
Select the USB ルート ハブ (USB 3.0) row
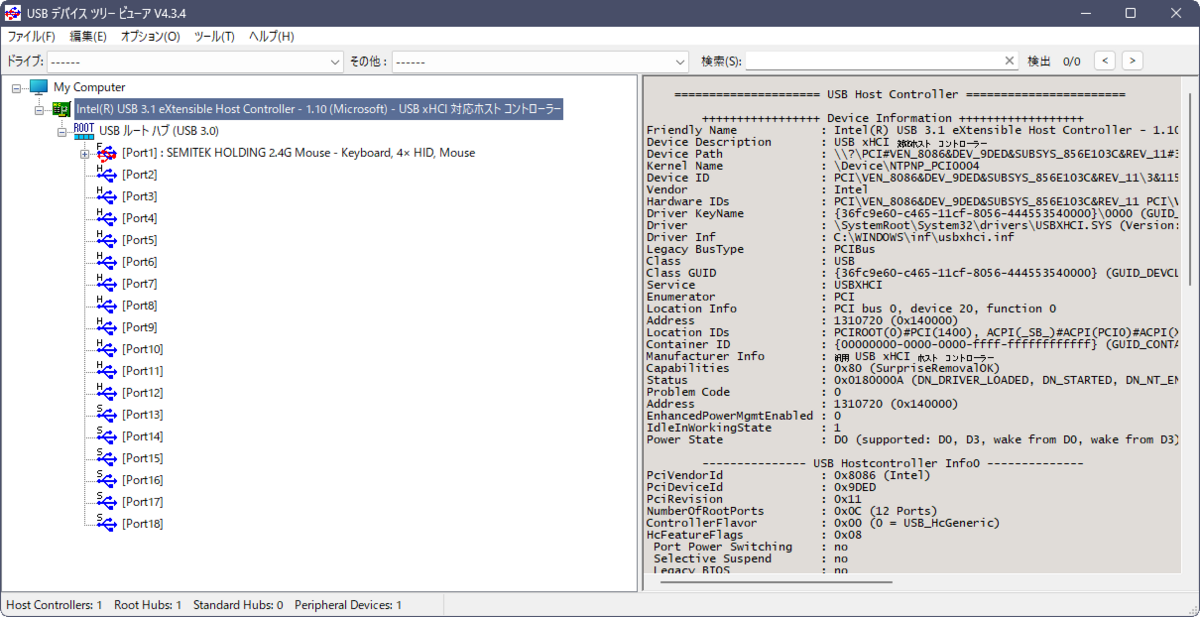[159, 131]
